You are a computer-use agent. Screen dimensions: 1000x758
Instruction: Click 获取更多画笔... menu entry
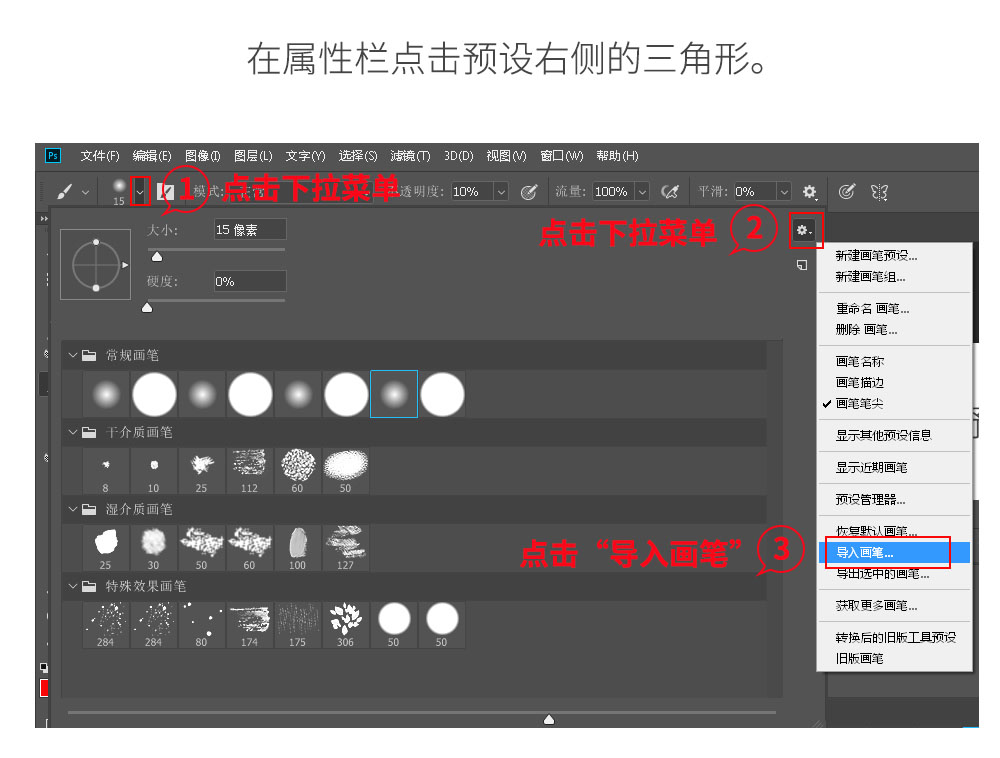tap(893, 606)
